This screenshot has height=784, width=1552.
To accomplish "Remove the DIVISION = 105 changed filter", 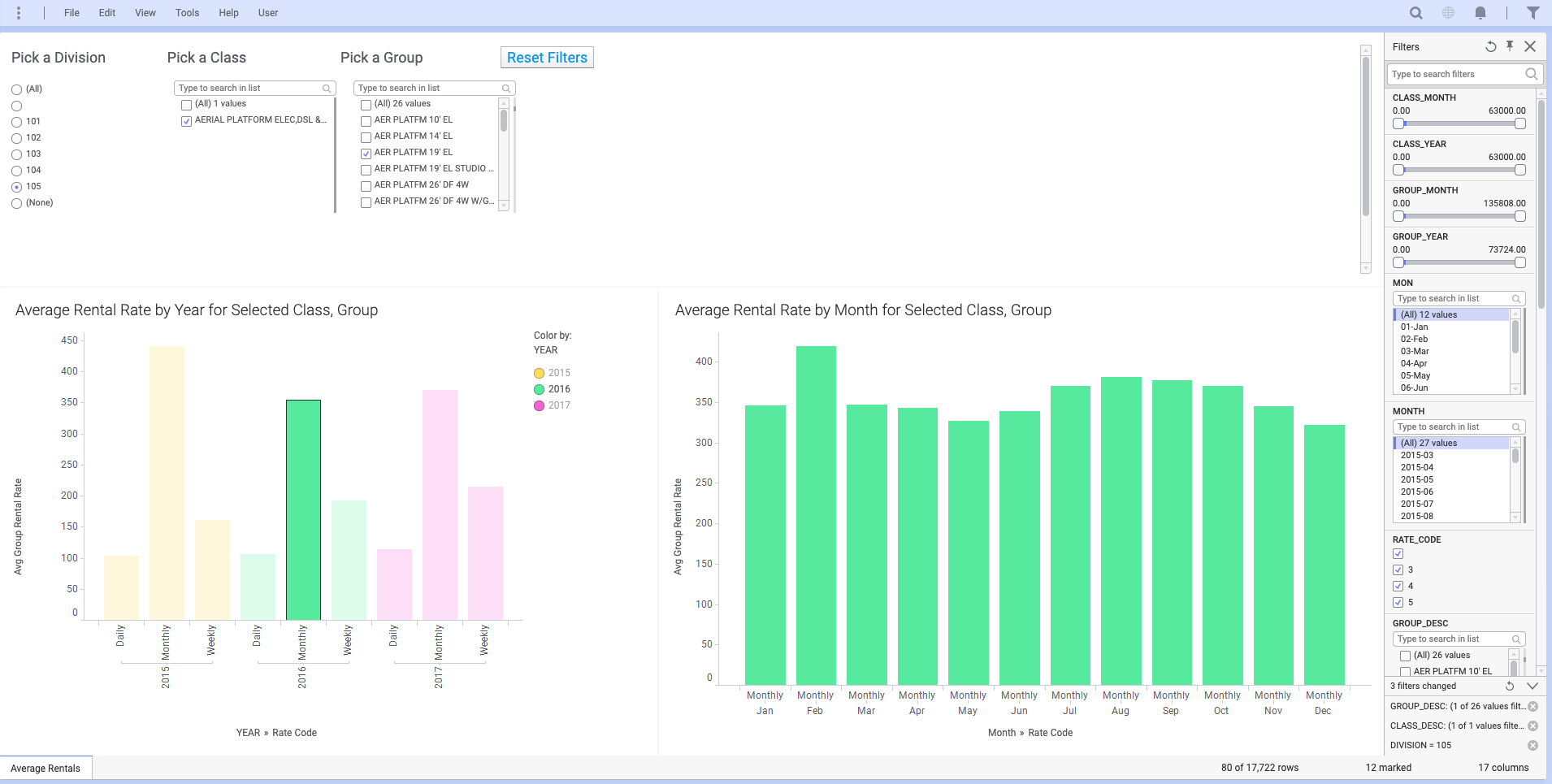I will click(1532, 746).
